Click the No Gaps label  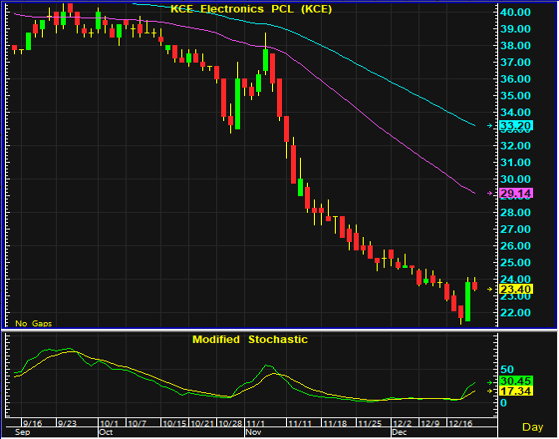[34, 323]
